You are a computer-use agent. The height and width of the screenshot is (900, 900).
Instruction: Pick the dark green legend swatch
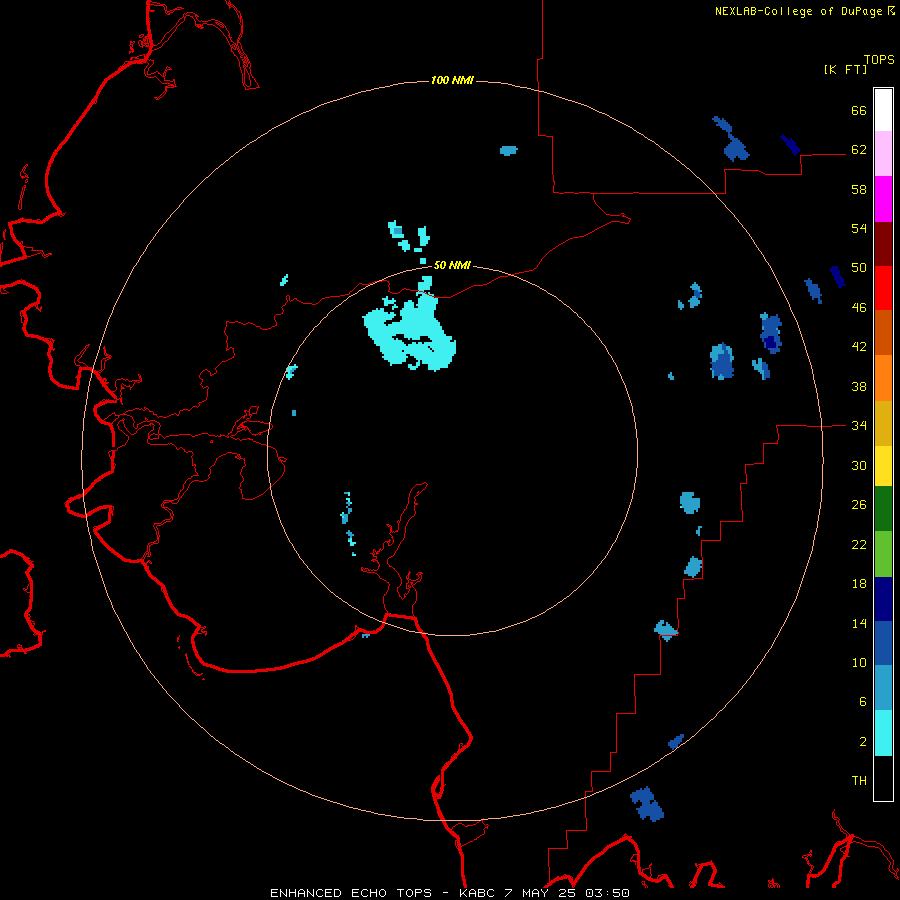pyautogui.click(x=883, y=508)
